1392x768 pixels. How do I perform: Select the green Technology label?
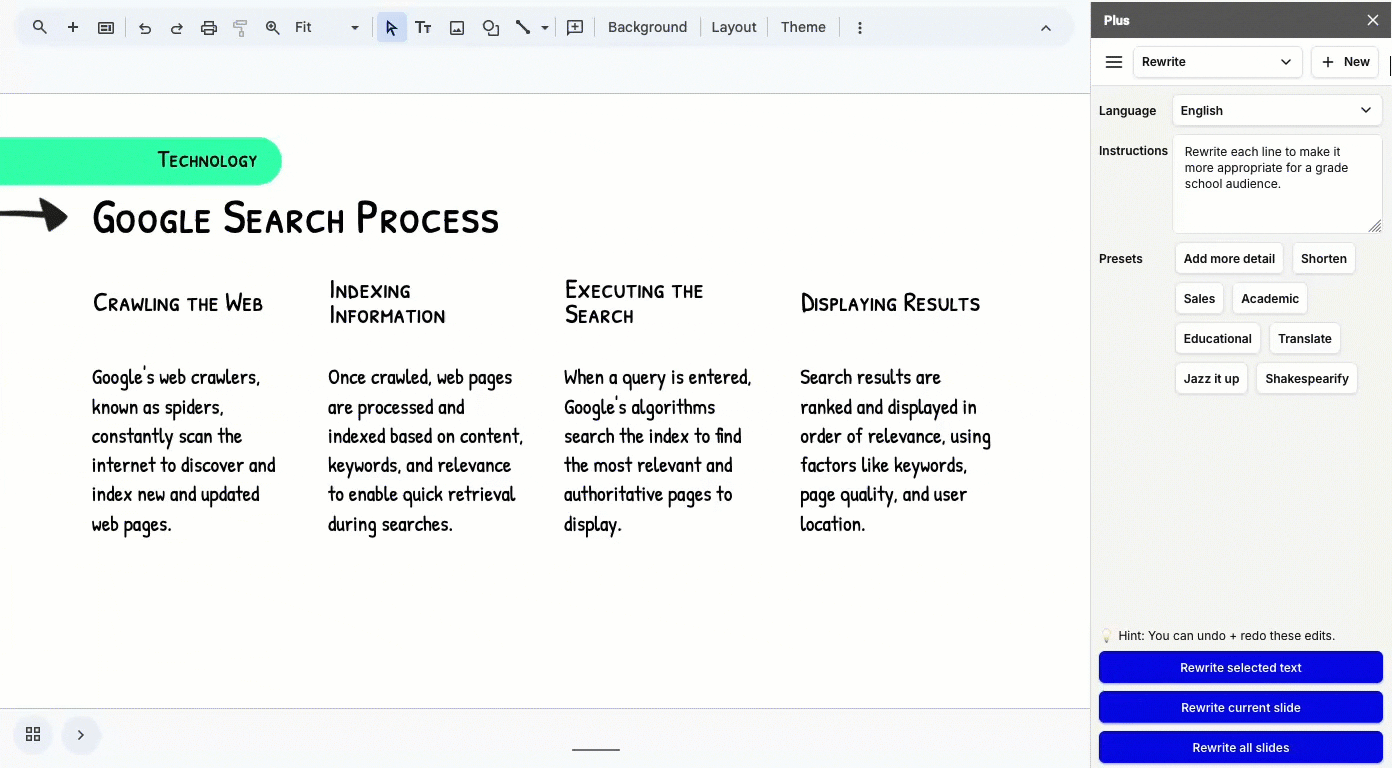click(141, 161)
